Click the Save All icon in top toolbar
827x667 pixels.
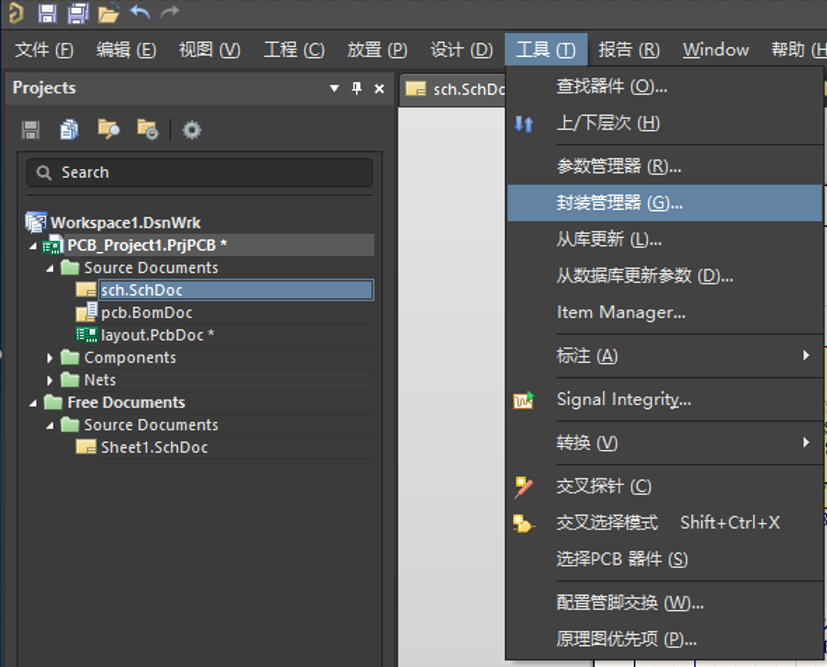(x=78, y=13)
